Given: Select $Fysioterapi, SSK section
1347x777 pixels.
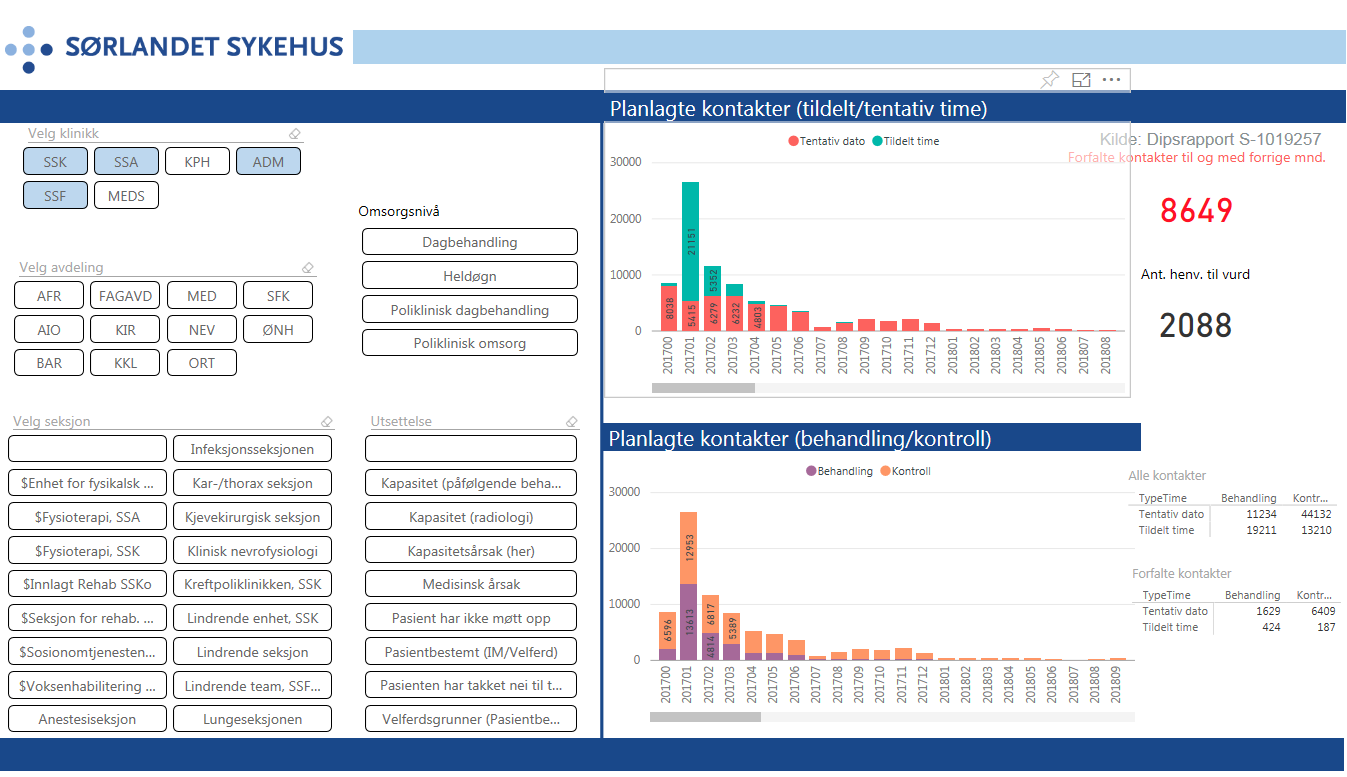Looking at the screenshot, I should [88, 551].
